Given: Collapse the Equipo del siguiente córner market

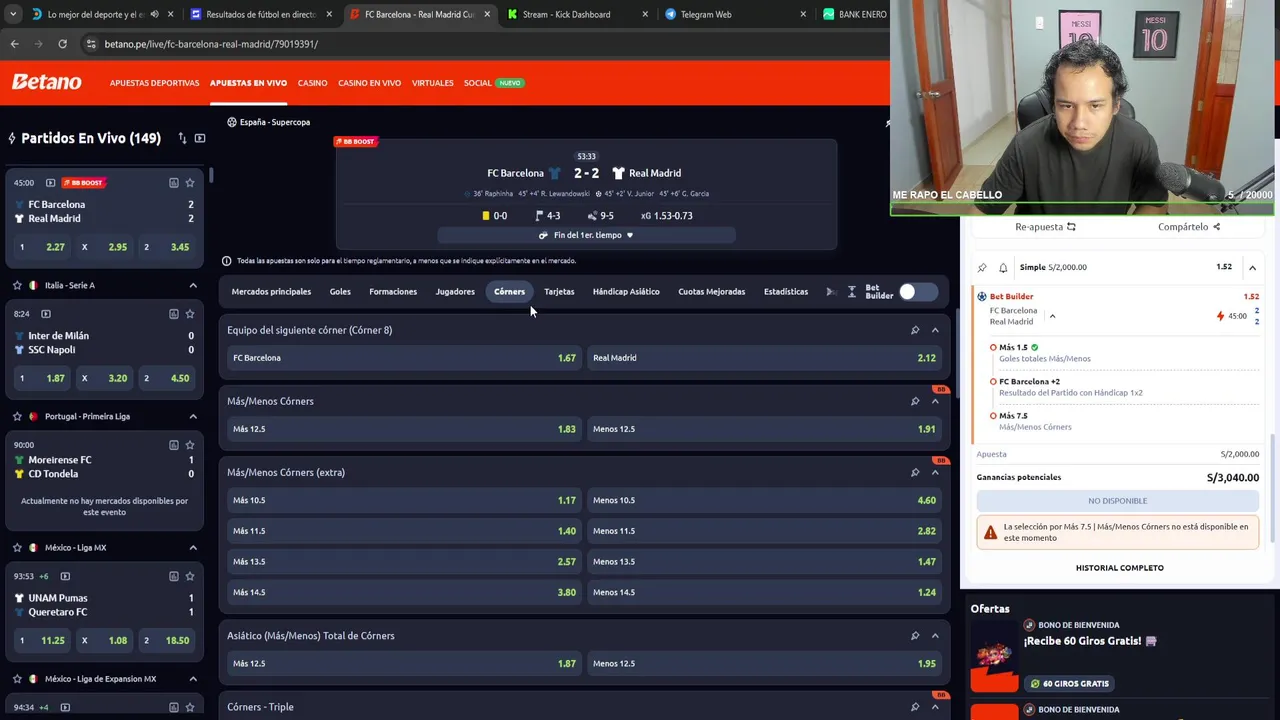Looking at the screenshot, I should (x=935, y=330).
